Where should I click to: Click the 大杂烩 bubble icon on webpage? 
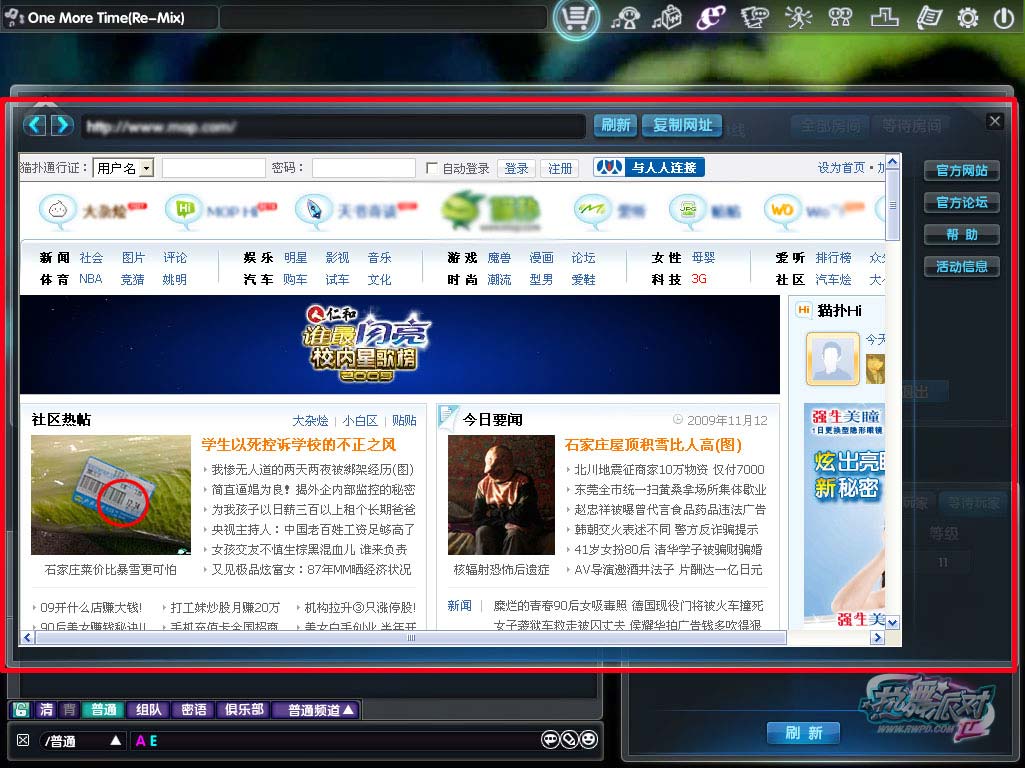(57, 210)
